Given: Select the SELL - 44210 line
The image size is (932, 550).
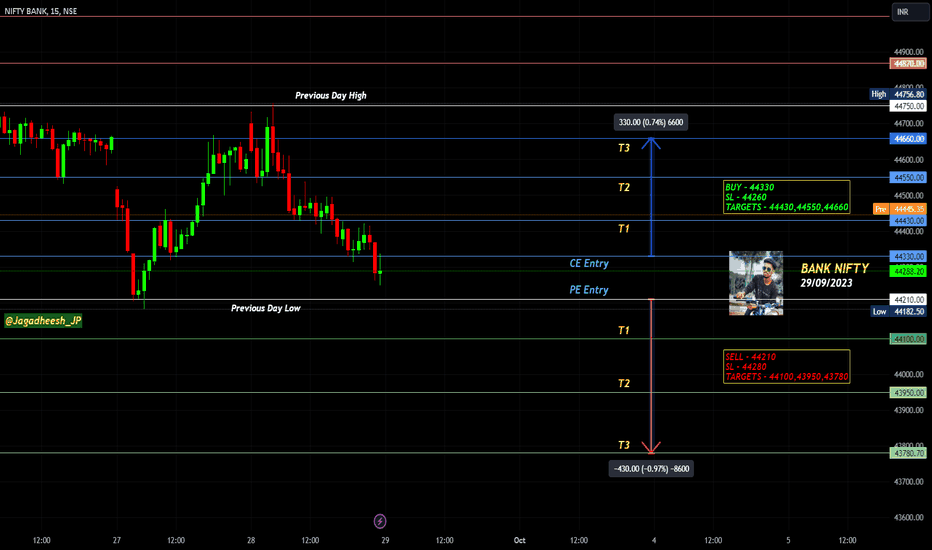Looking at the screenshot, I should click(750, 357).
